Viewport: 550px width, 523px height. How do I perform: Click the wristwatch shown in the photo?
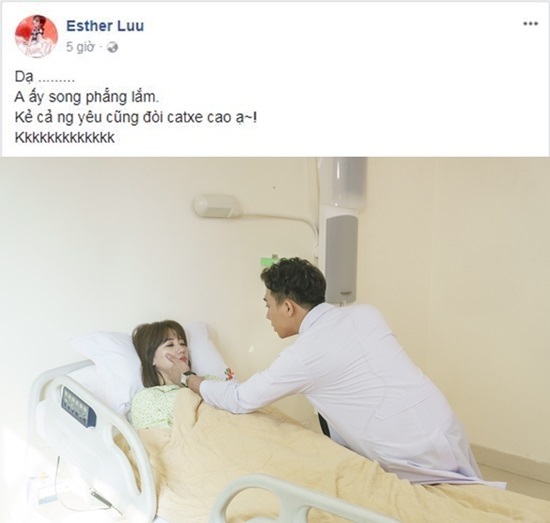tap(186, 378)
